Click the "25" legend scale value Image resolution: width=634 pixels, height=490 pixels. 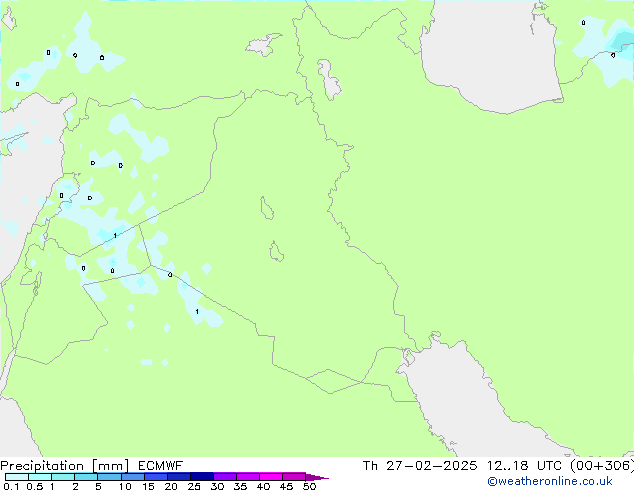(194, 486)
